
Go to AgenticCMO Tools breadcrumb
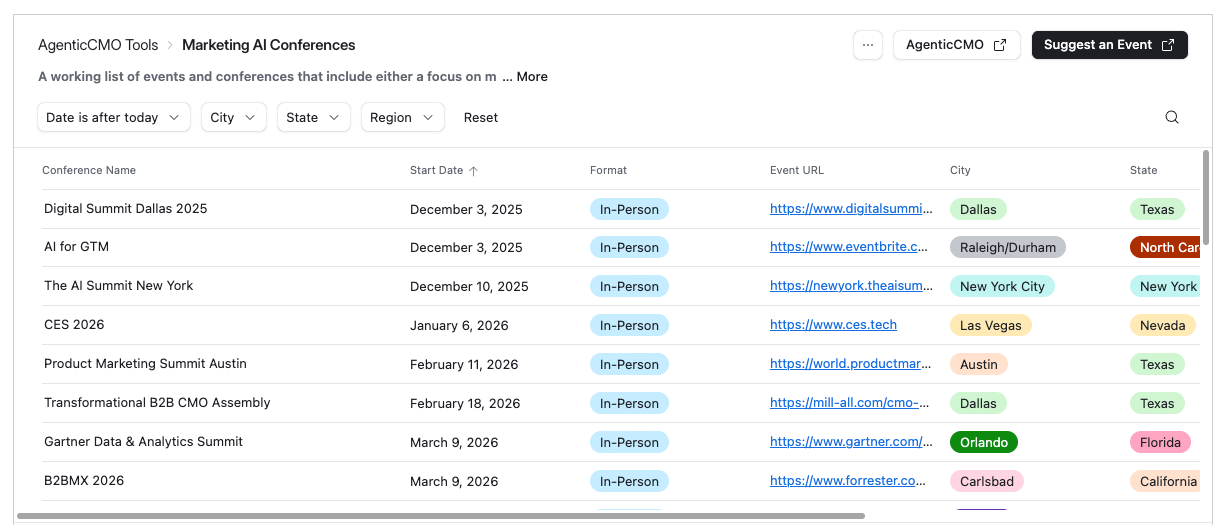[98, 45]
